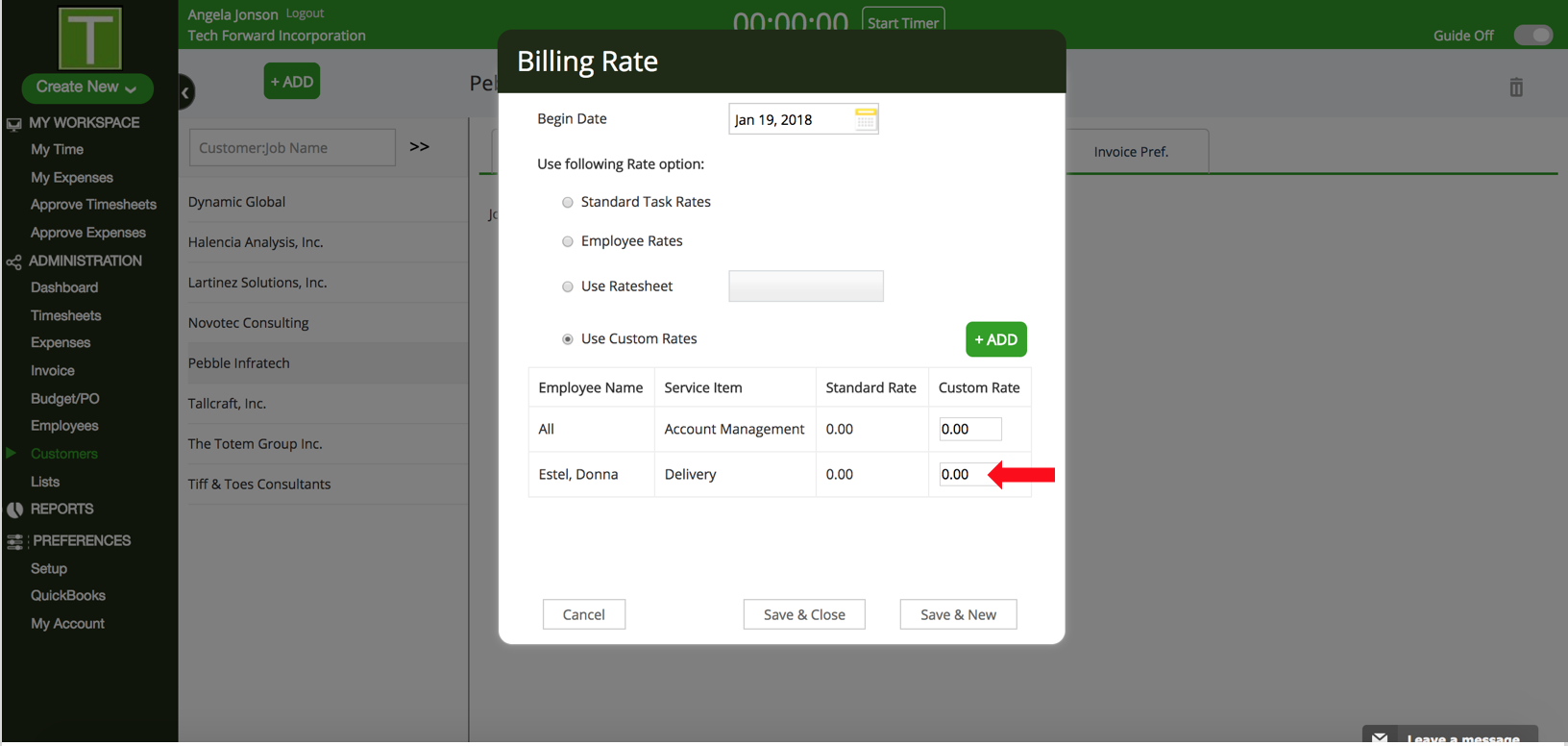The width and height of the screenshot is (1568, 746).
Task: Select Use Ratesheet radio option
Action: [x=568, y=287]
